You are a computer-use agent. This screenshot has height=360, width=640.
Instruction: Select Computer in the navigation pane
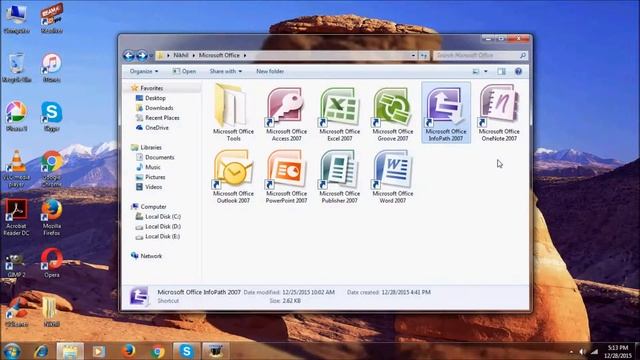(153, 207)
